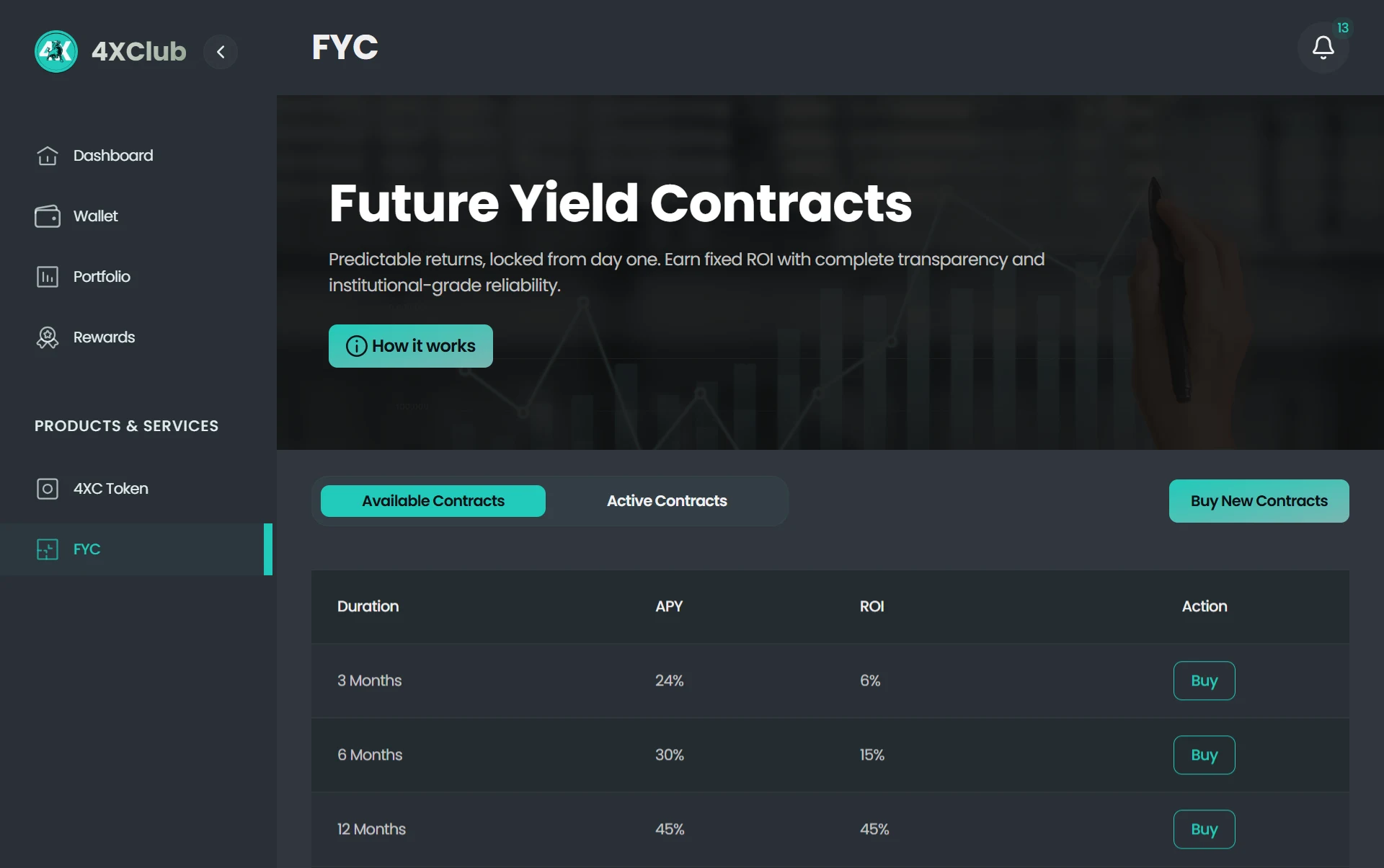Open notifications bell icon
1384x868 pixels.
(x=1323, y=48)
